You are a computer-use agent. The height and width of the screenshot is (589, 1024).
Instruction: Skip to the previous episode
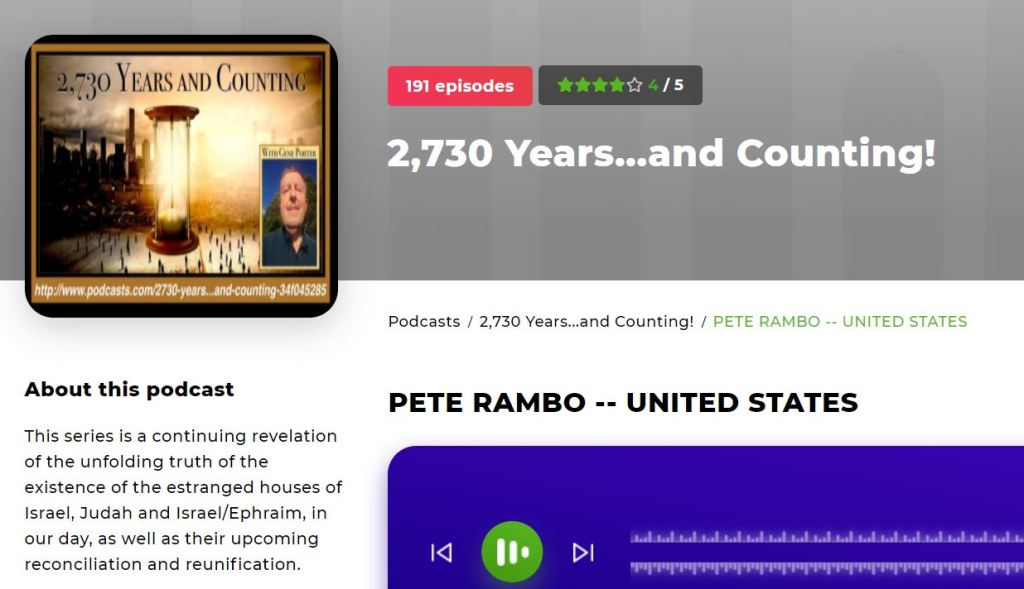(441, 552)
